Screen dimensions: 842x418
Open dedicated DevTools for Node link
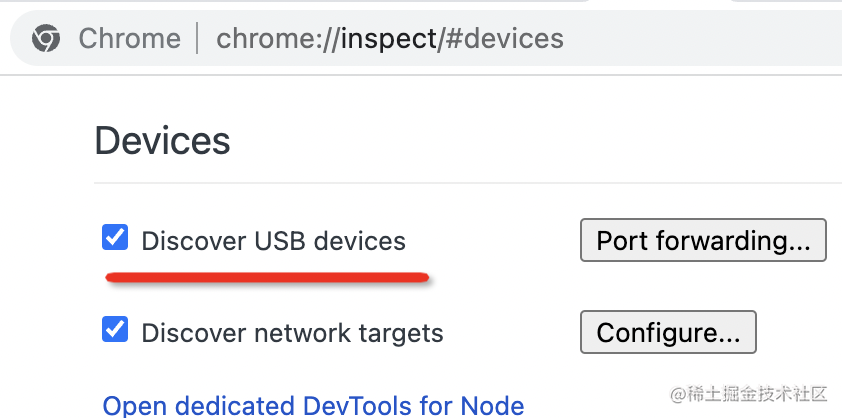point(313,405)
